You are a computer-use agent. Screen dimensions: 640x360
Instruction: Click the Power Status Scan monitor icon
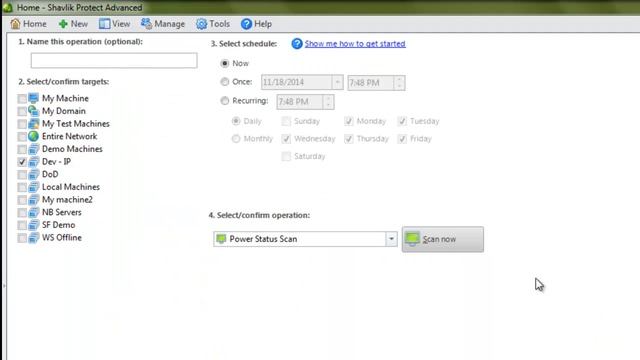point(221,239)
